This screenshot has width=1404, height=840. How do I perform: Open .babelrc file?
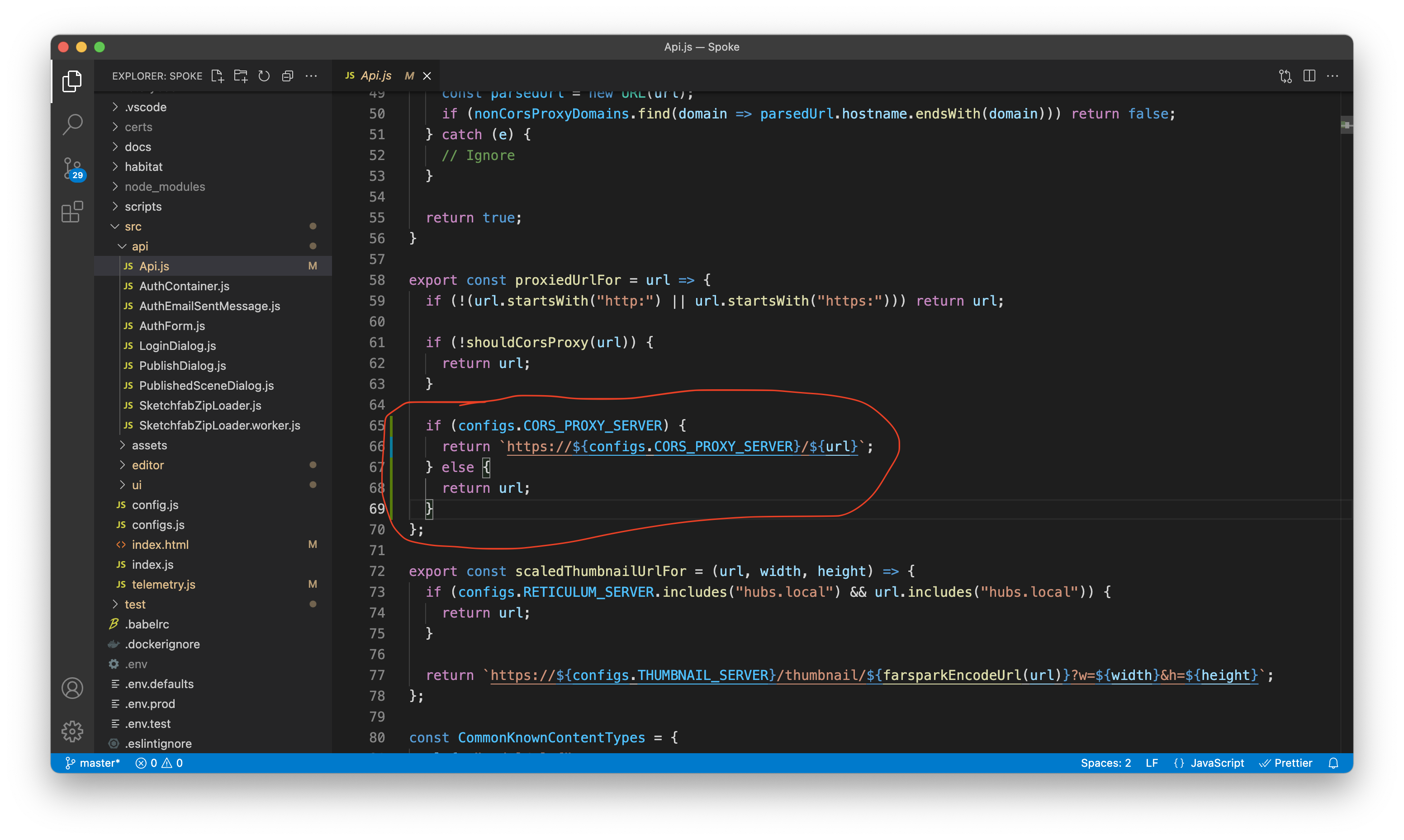pyautogui.click(x=213, y=624)
